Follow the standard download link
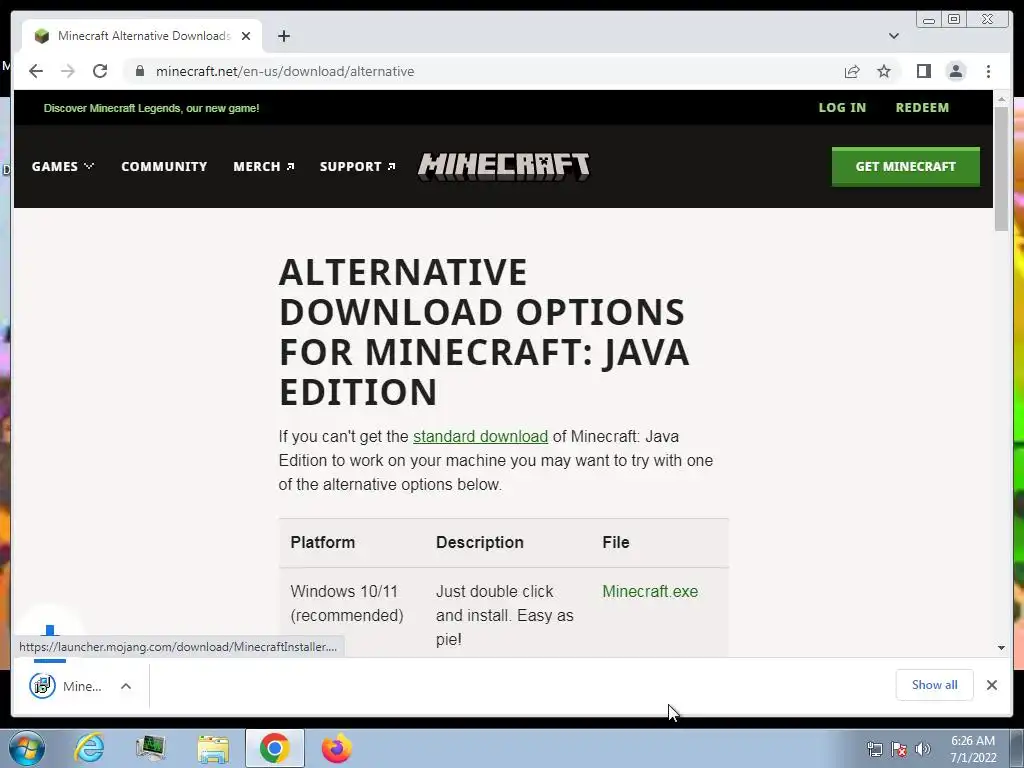Viewport: 1024px width, 768px height. (480, 436)
